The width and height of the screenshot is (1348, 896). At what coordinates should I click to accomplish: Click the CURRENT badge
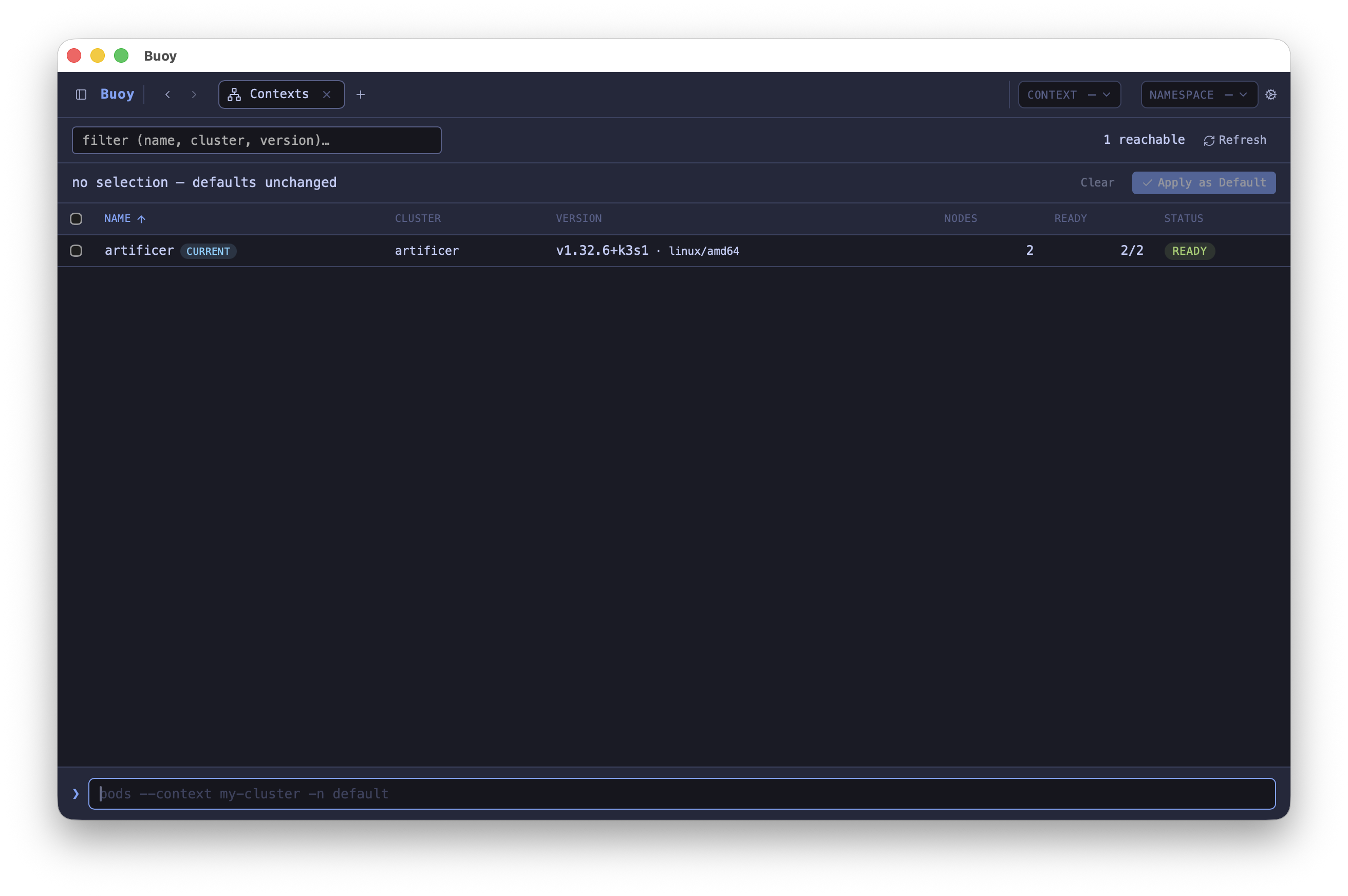tap(208, 251)
